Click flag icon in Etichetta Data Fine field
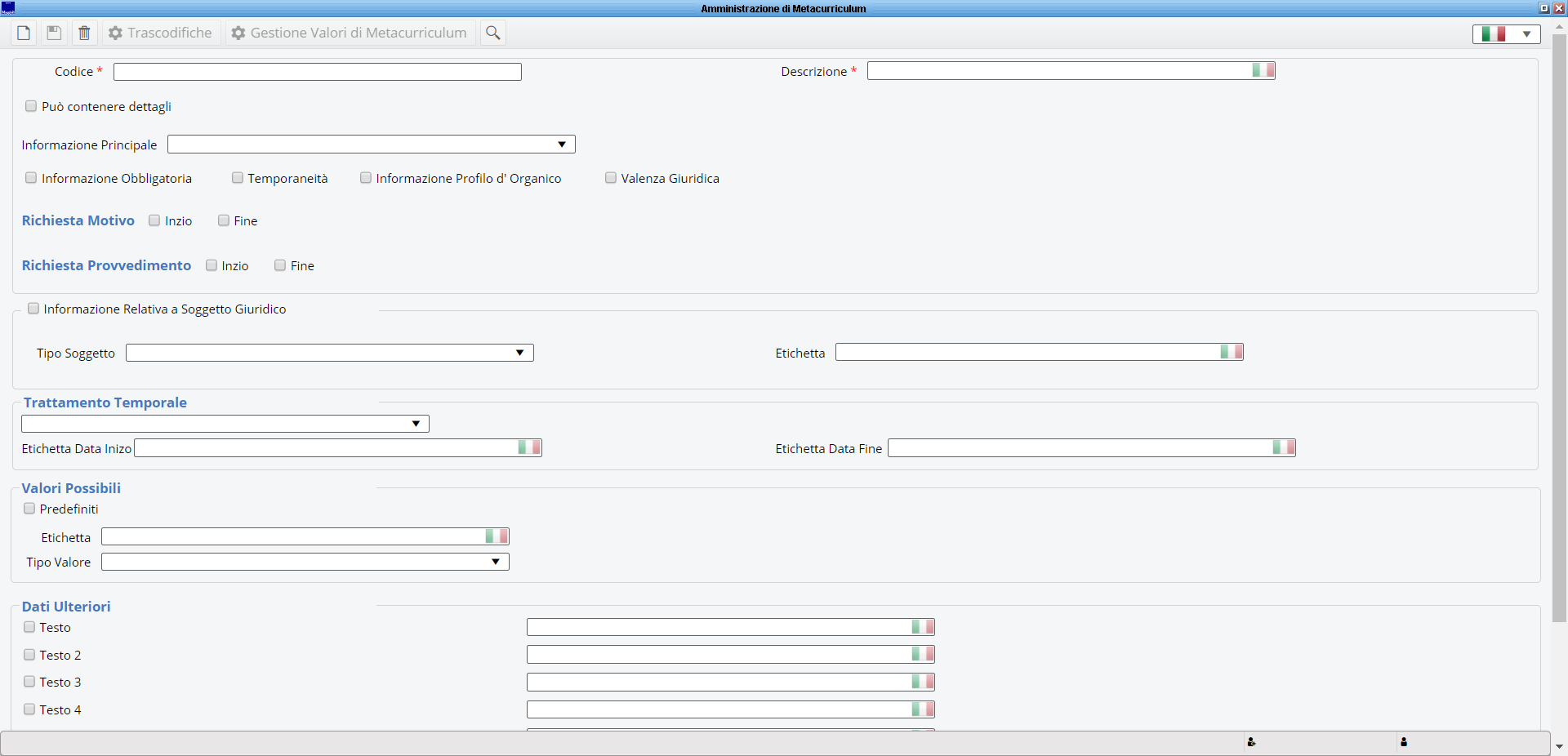This screenshot has height=756, width=1568. (1283, 447)
